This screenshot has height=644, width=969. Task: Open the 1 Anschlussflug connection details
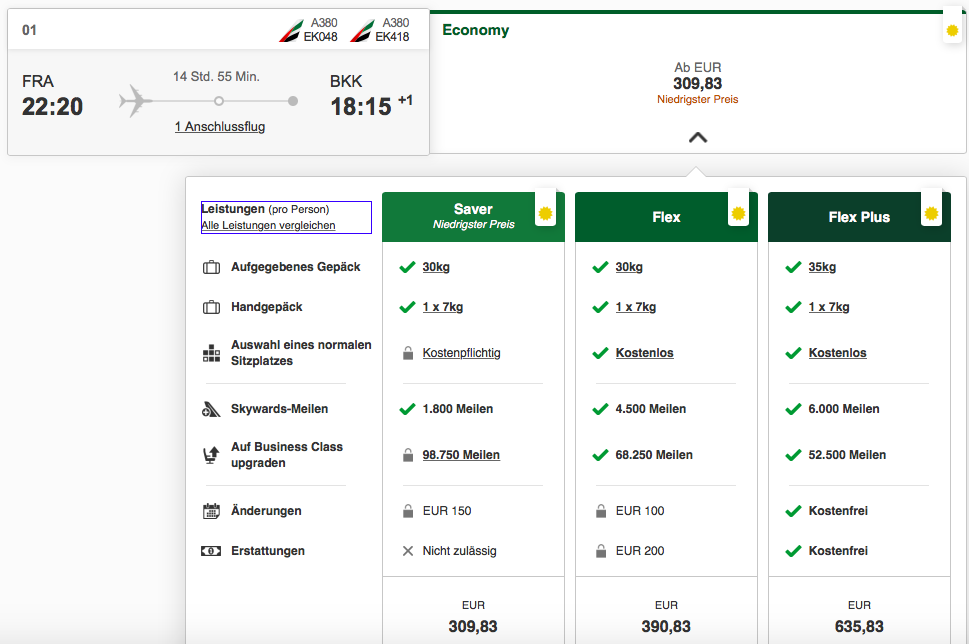tap(219, 127)
